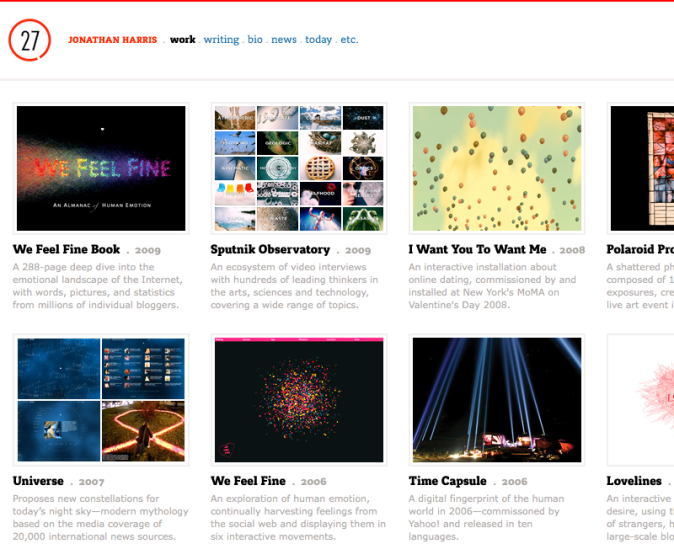Click the I Want You To Want Me title
The height and width of the screenshot is (560, 674).
coord(478,249)
